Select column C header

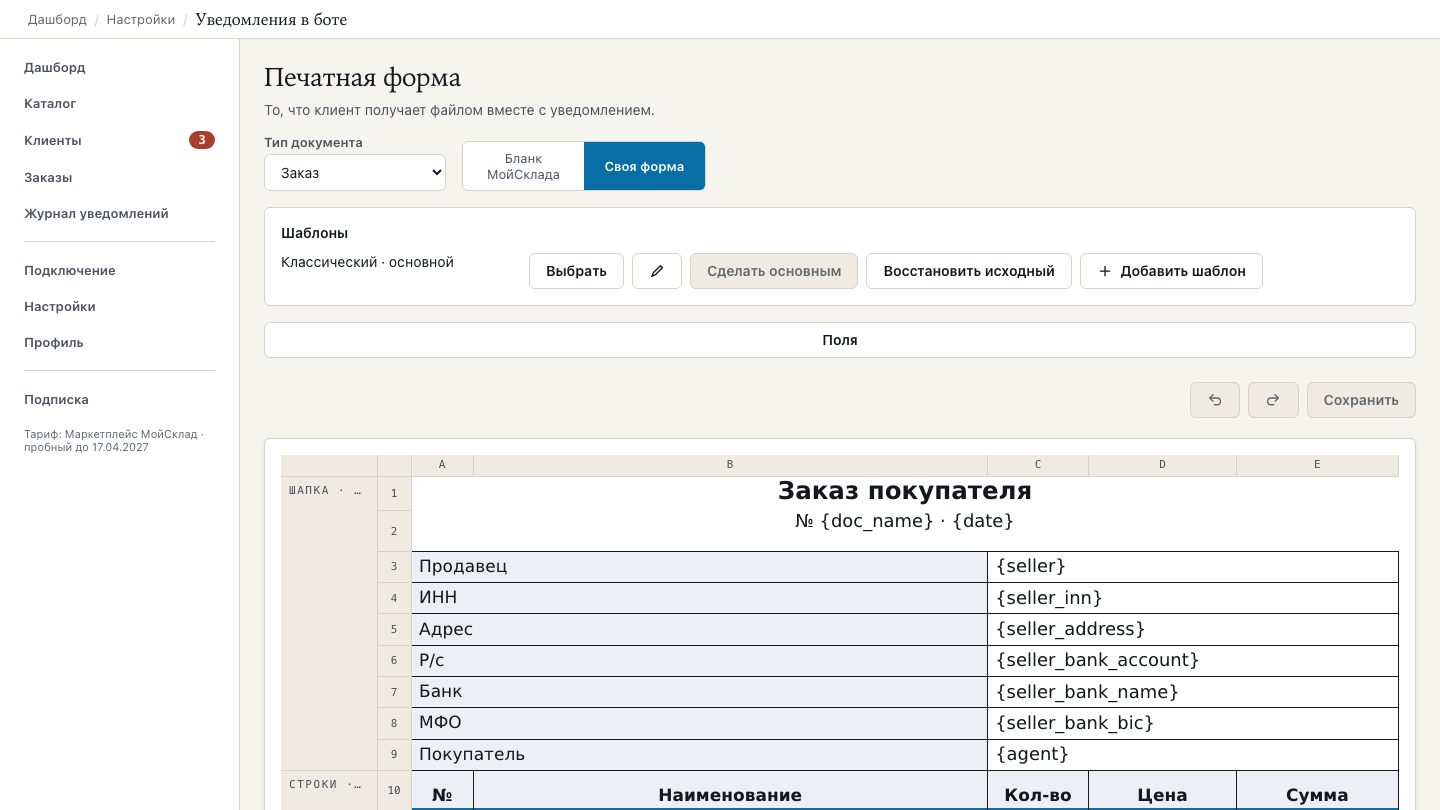(x=1038, y=465)
